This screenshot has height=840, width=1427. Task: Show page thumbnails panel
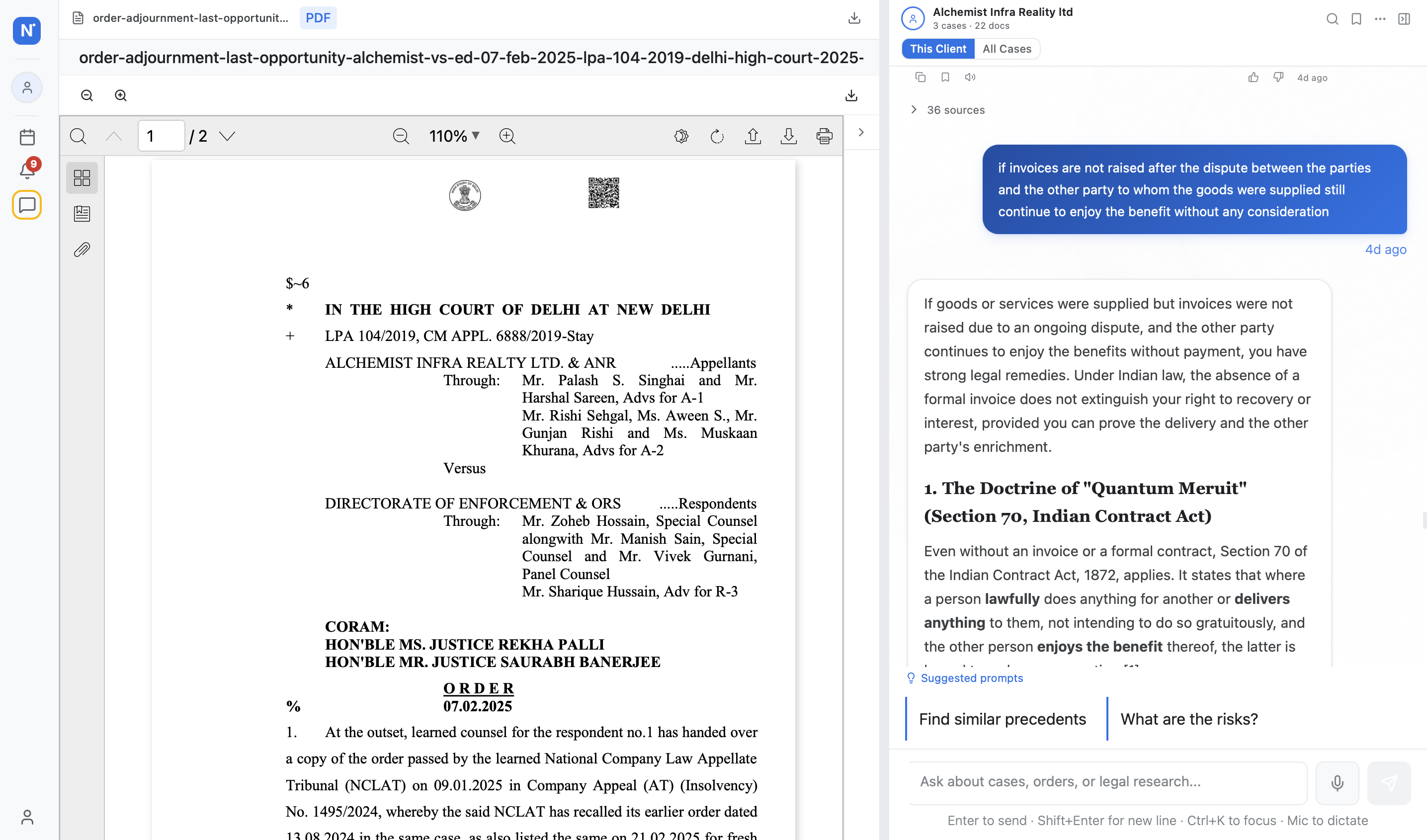(82, 178)
